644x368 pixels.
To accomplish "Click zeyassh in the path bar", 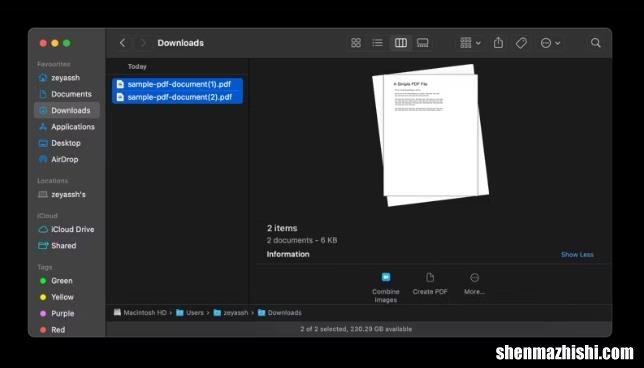I will pyautogui.click(x=231, y=313).
